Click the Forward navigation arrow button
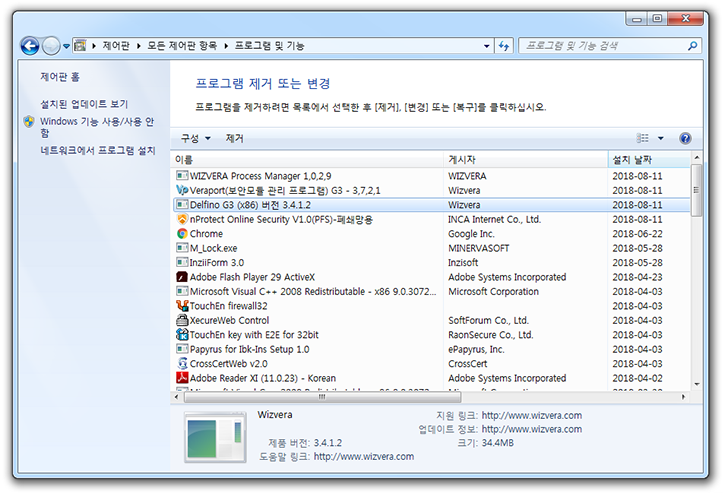Viewport: 725px width, 494px height. [51, 46]
